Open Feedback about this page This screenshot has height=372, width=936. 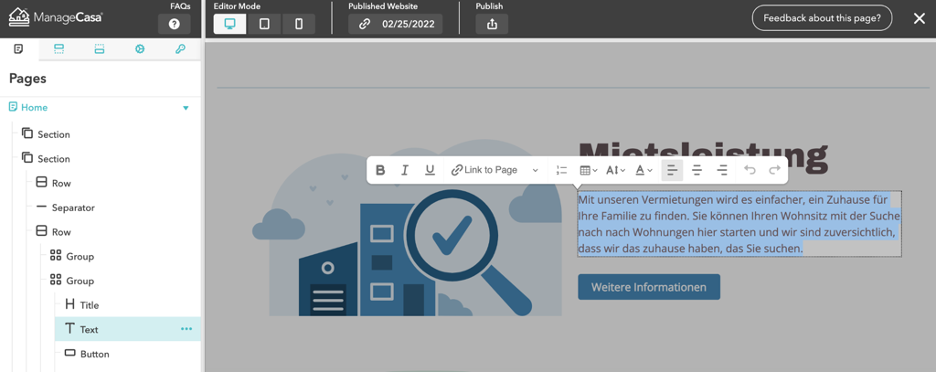(x=822, y=18)
